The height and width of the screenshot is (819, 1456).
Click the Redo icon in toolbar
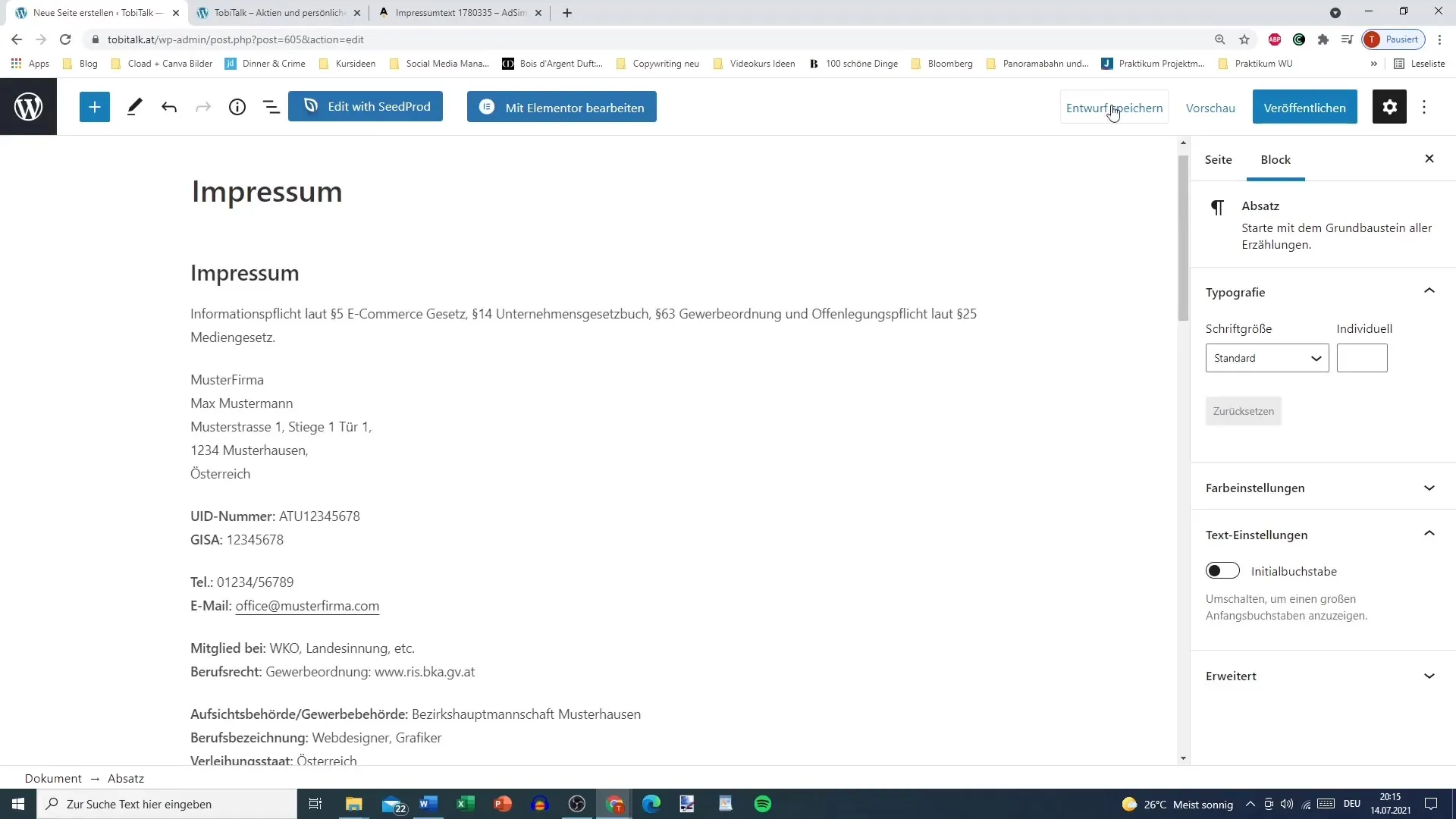(x=203, y=107)
